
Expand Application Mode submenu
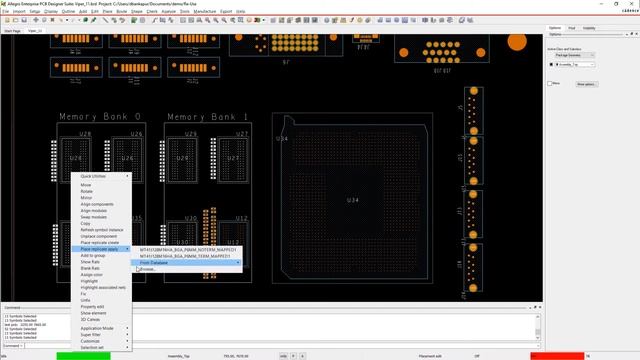coord(102,328)
